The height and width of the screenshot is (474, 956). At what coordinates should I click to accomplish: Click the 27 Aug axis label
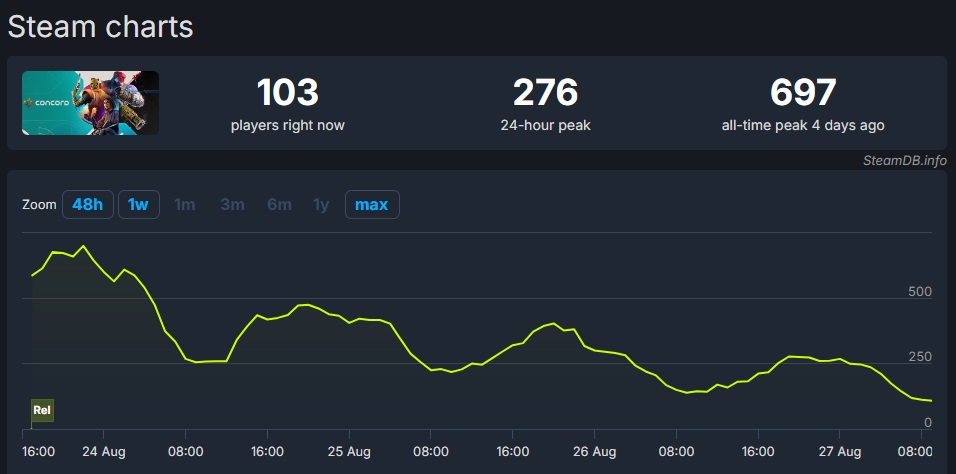coord(840,452)
